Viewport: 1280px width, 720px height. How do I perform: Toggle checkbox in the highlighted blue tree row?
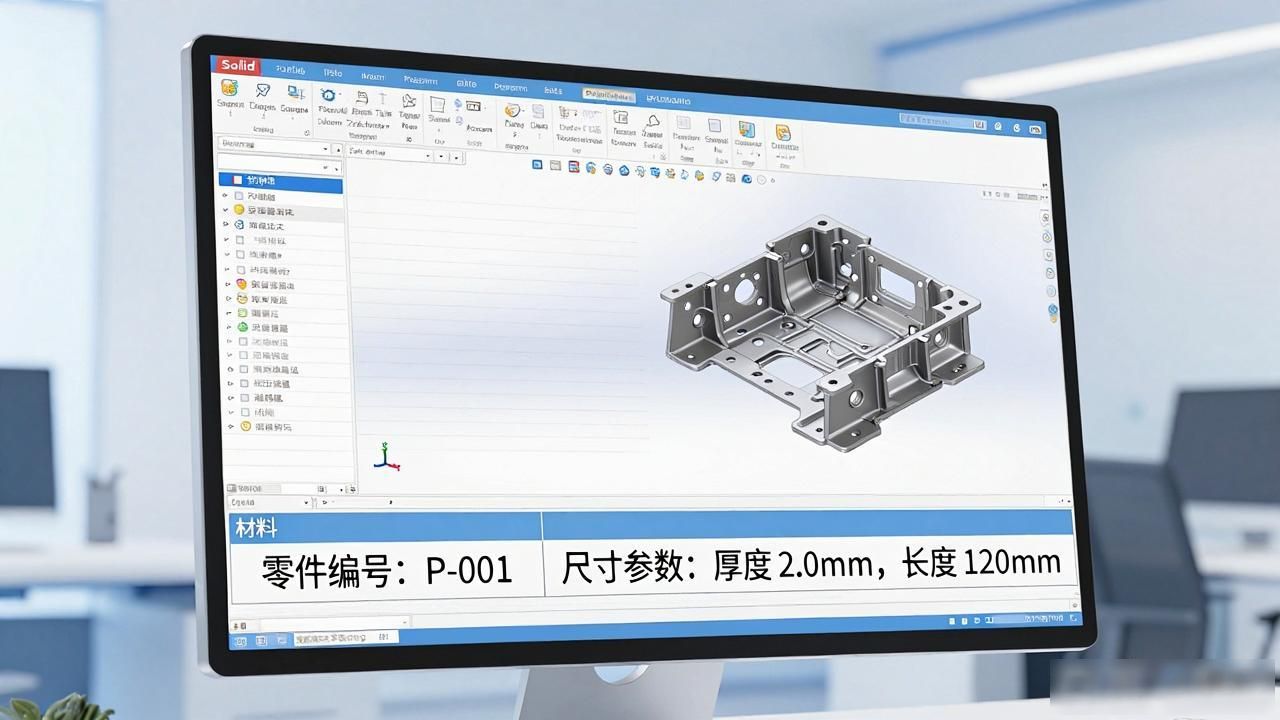[237, 181]
